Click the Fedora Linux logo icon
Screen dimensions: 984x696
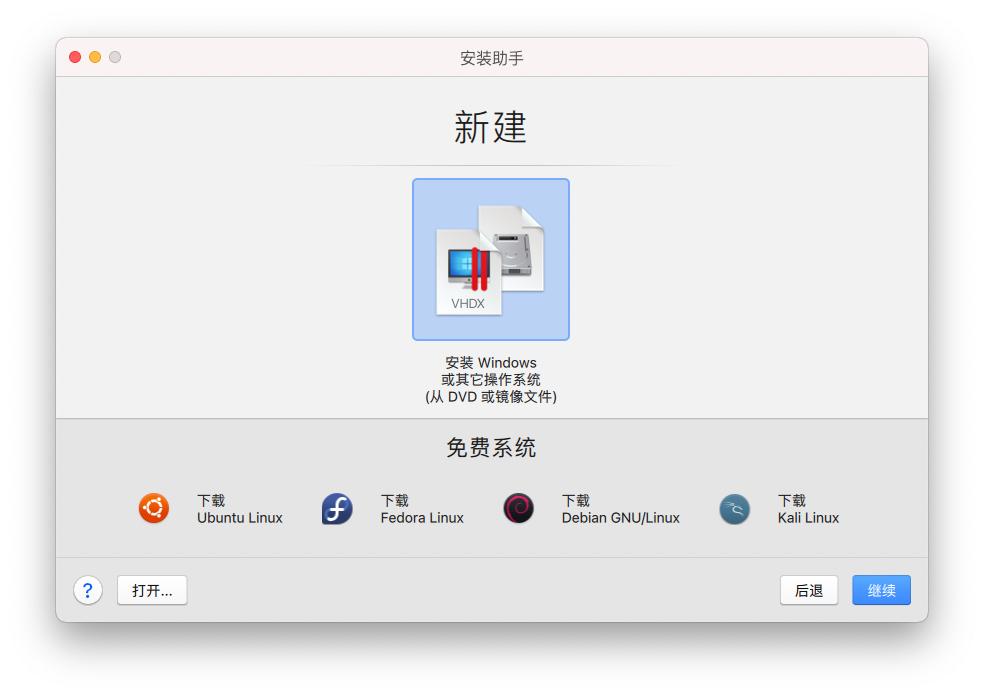click(337, 508)
